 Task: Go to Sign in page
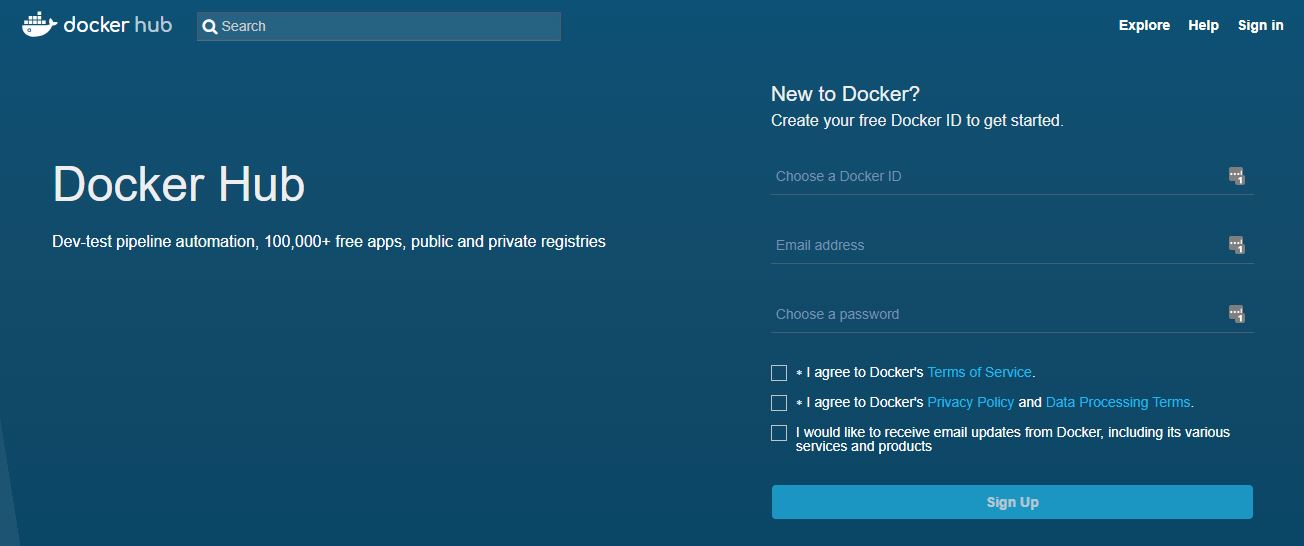pyautogui.click(x=1260, y=25)
